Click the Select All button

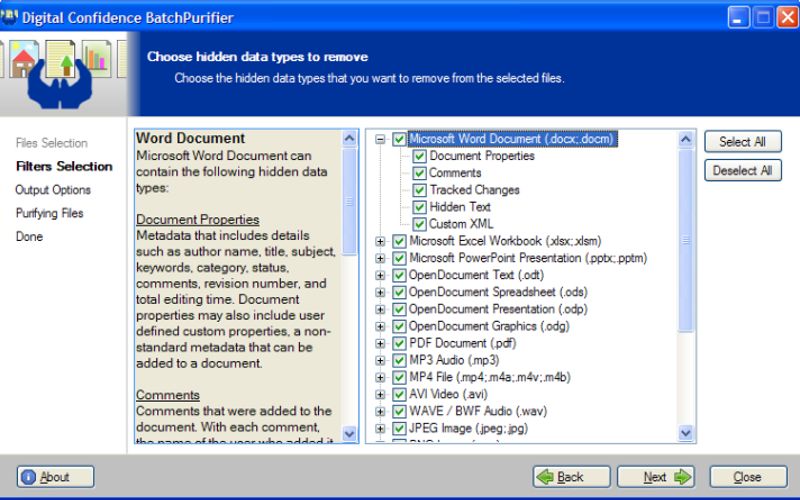(742, 142)
